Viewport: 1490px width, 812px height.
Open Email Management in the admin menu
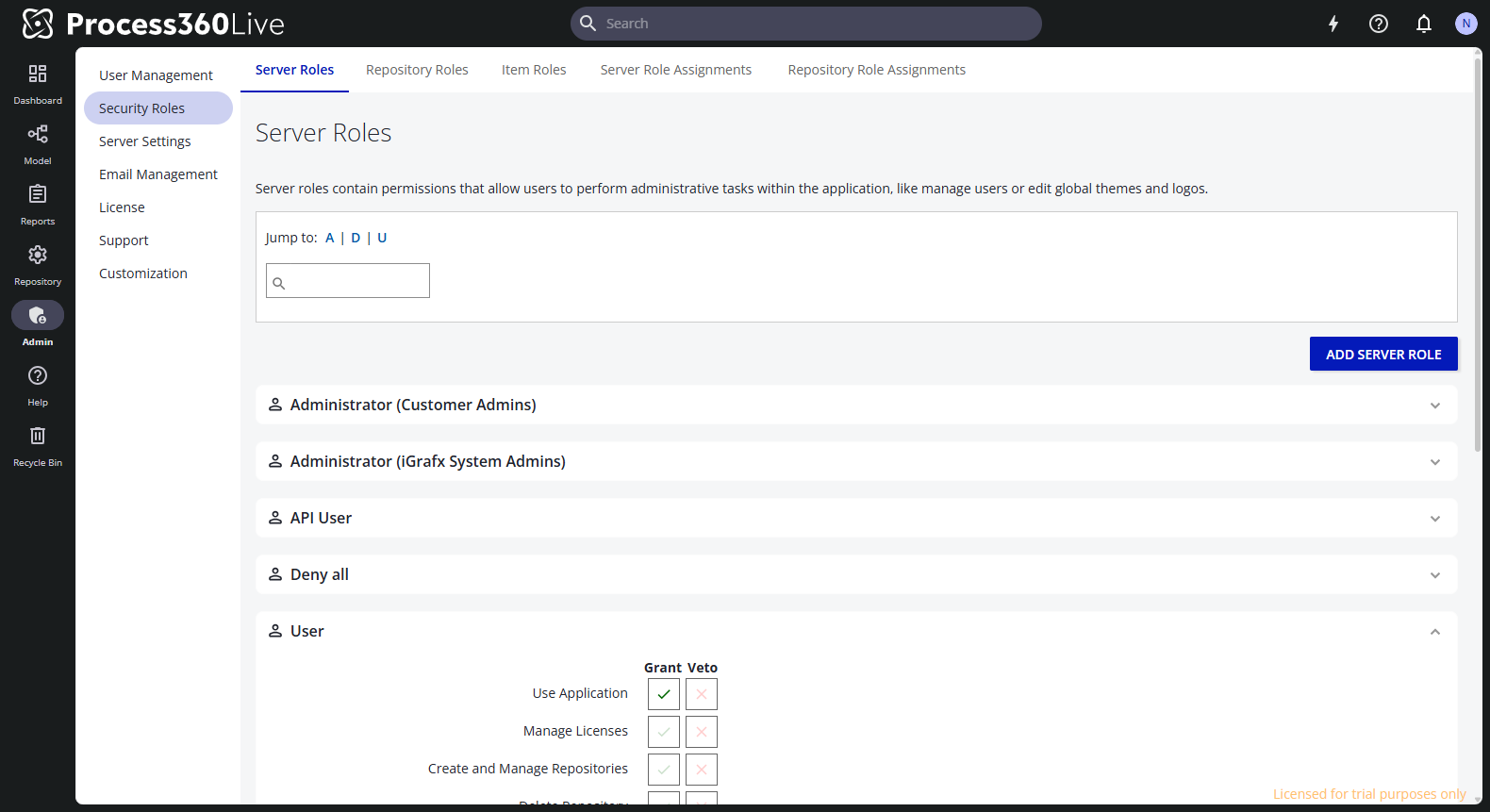[x=158, y=174]
